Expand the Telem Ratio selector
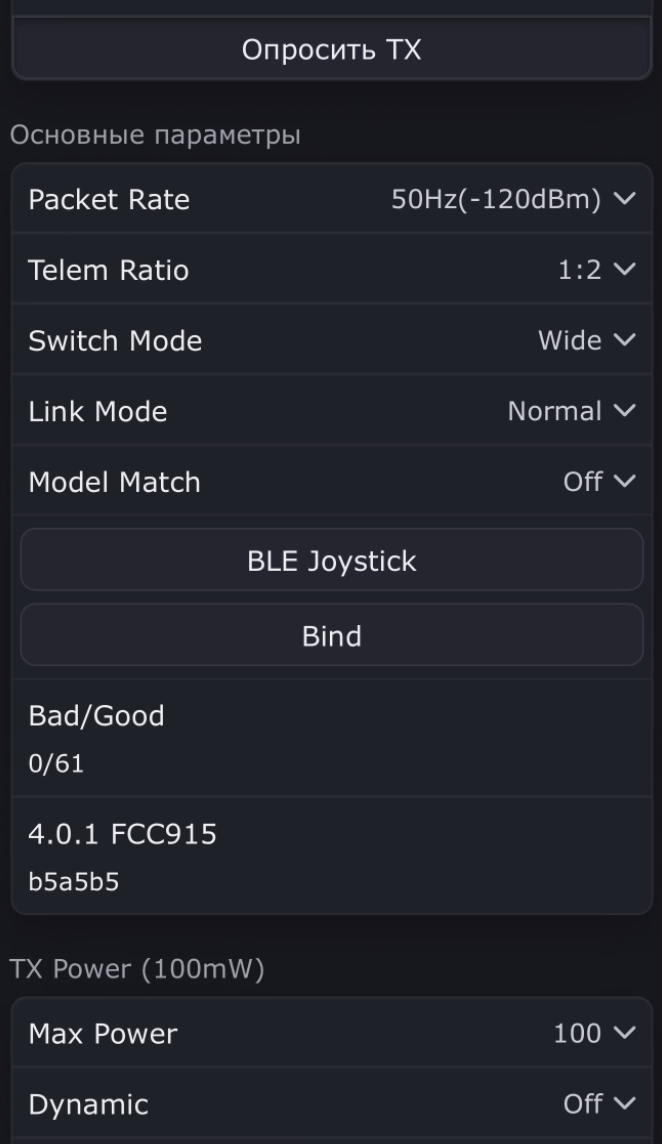The height and width of the screenshot is (1144, 662). (x=331, y=269)
